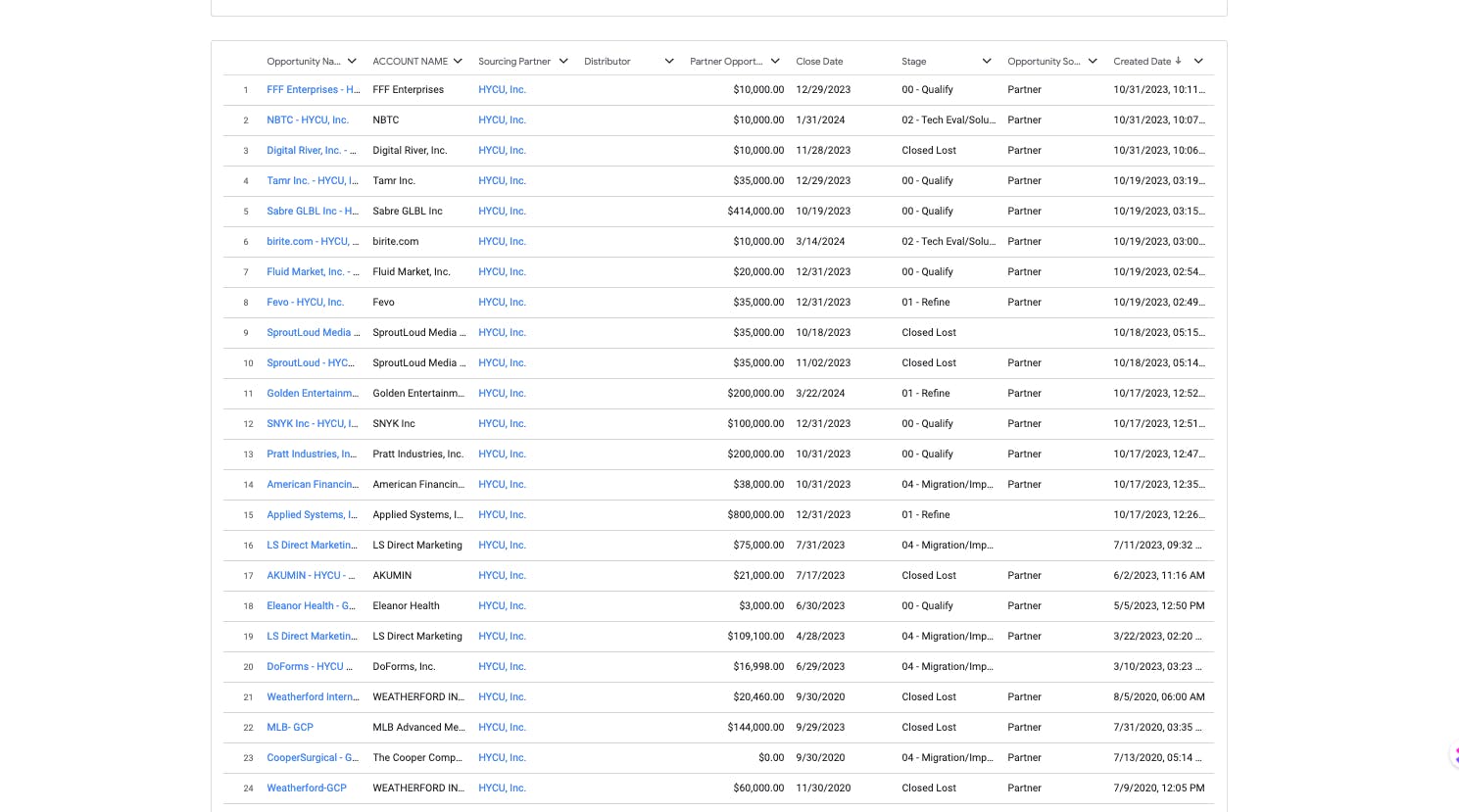Open DoForms - HYCU opportunity link
The width and height of the screenshot is (1459, 812).
click(310, 666)
